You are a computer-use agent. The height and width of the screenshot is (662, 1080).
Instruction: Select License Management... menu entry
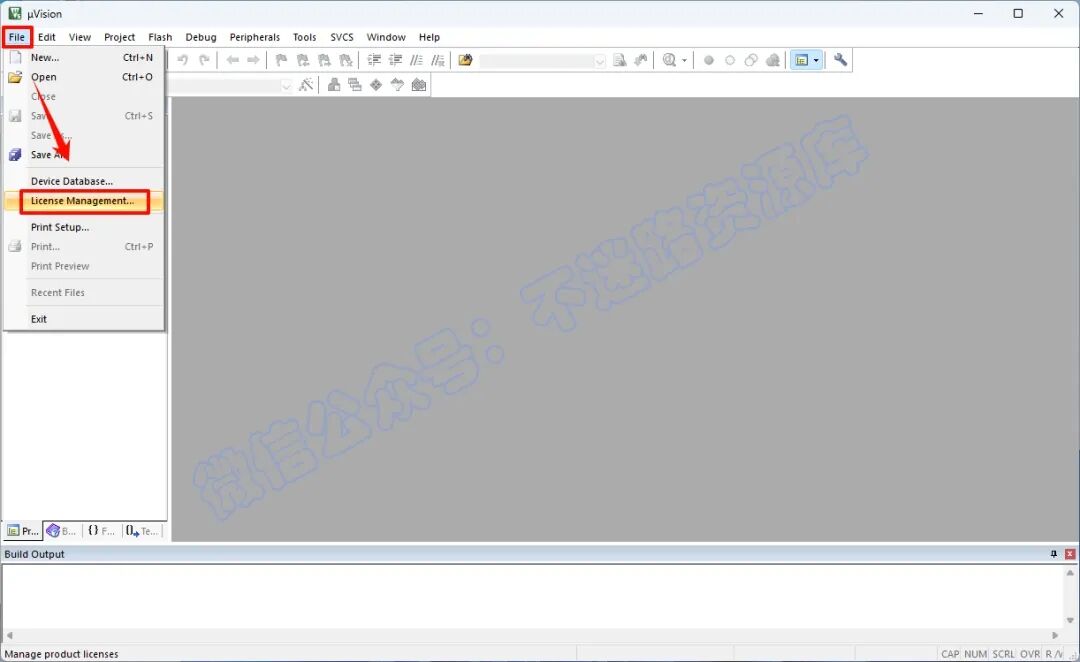83,201
